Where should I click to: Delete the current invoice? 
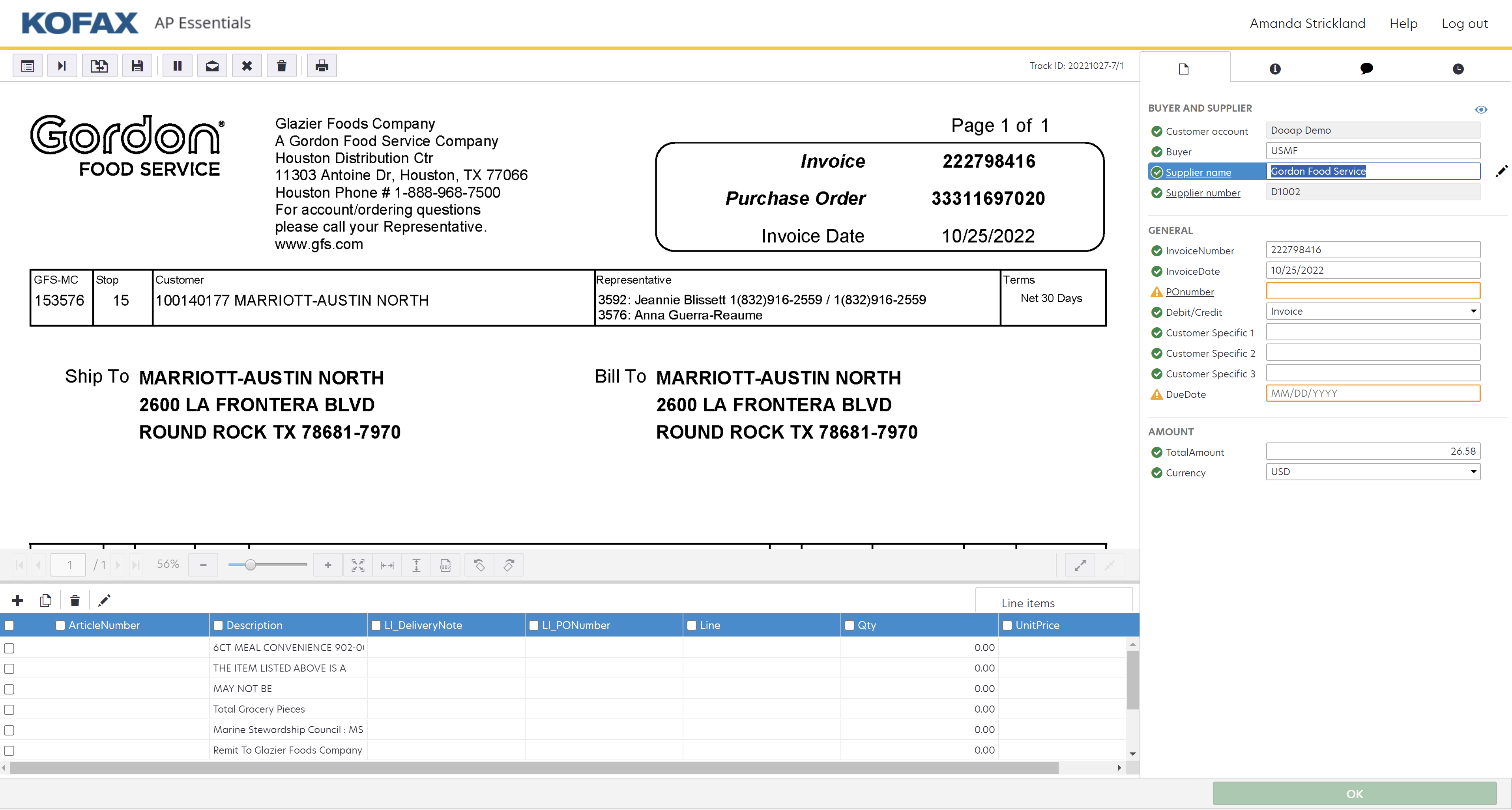pyautogui.click(x=282, y=66)
